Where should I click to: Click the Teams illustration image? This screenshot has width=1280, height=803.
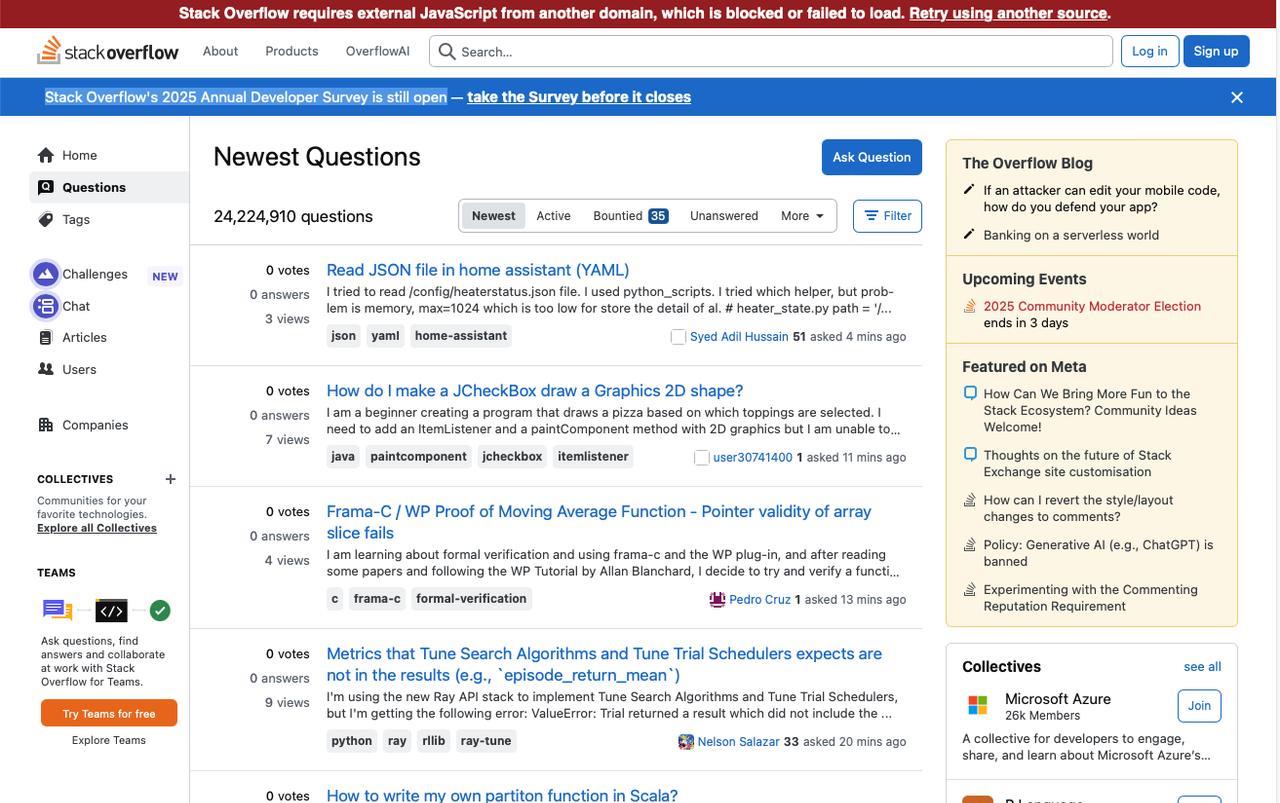[x=106, y=610]
